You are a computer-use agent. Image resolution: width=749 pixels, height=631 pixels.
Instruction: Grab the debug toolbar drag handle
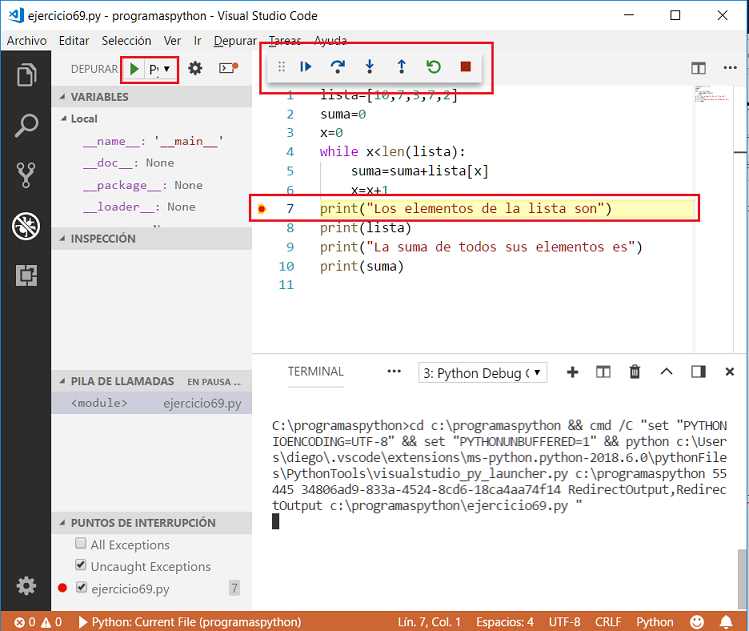coord(281,66)
